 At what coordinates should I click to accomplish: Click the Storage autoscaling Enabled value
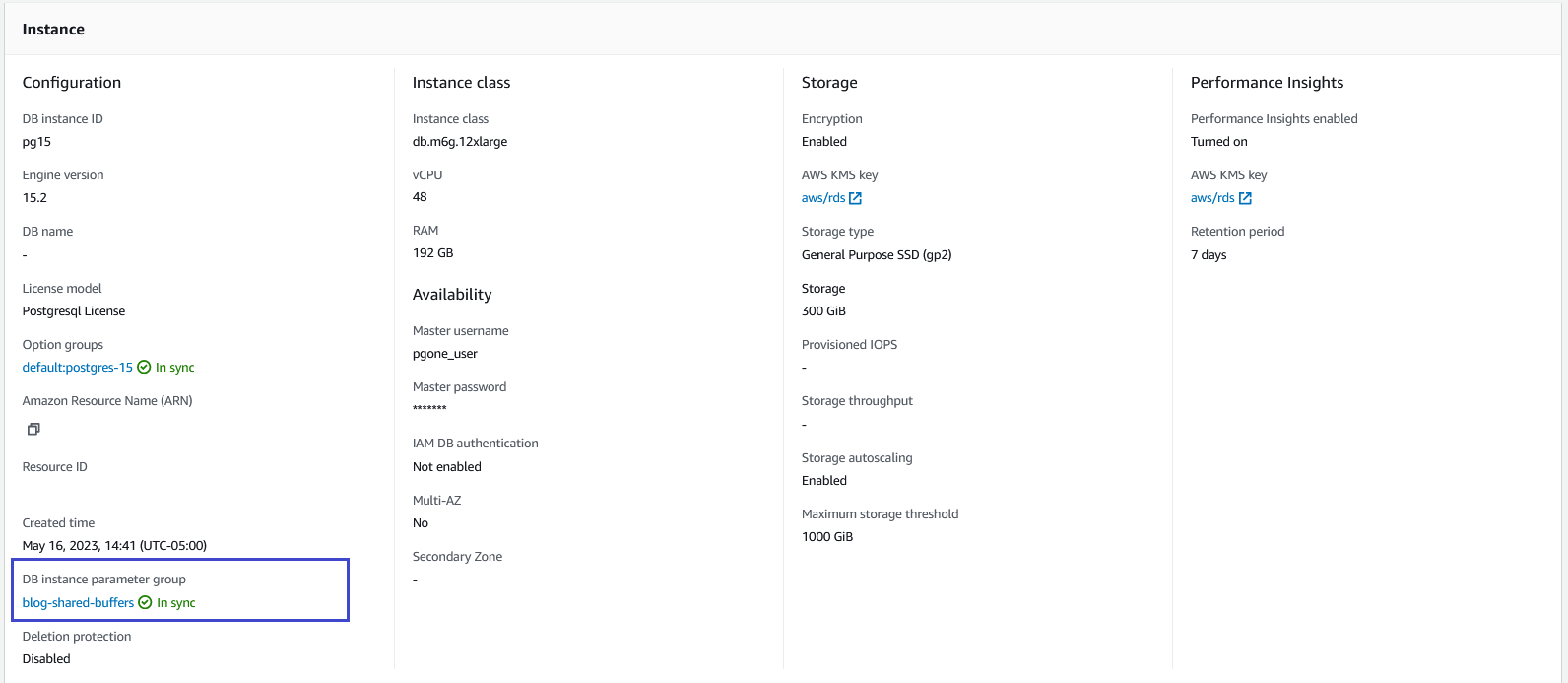tap(824, 481)
